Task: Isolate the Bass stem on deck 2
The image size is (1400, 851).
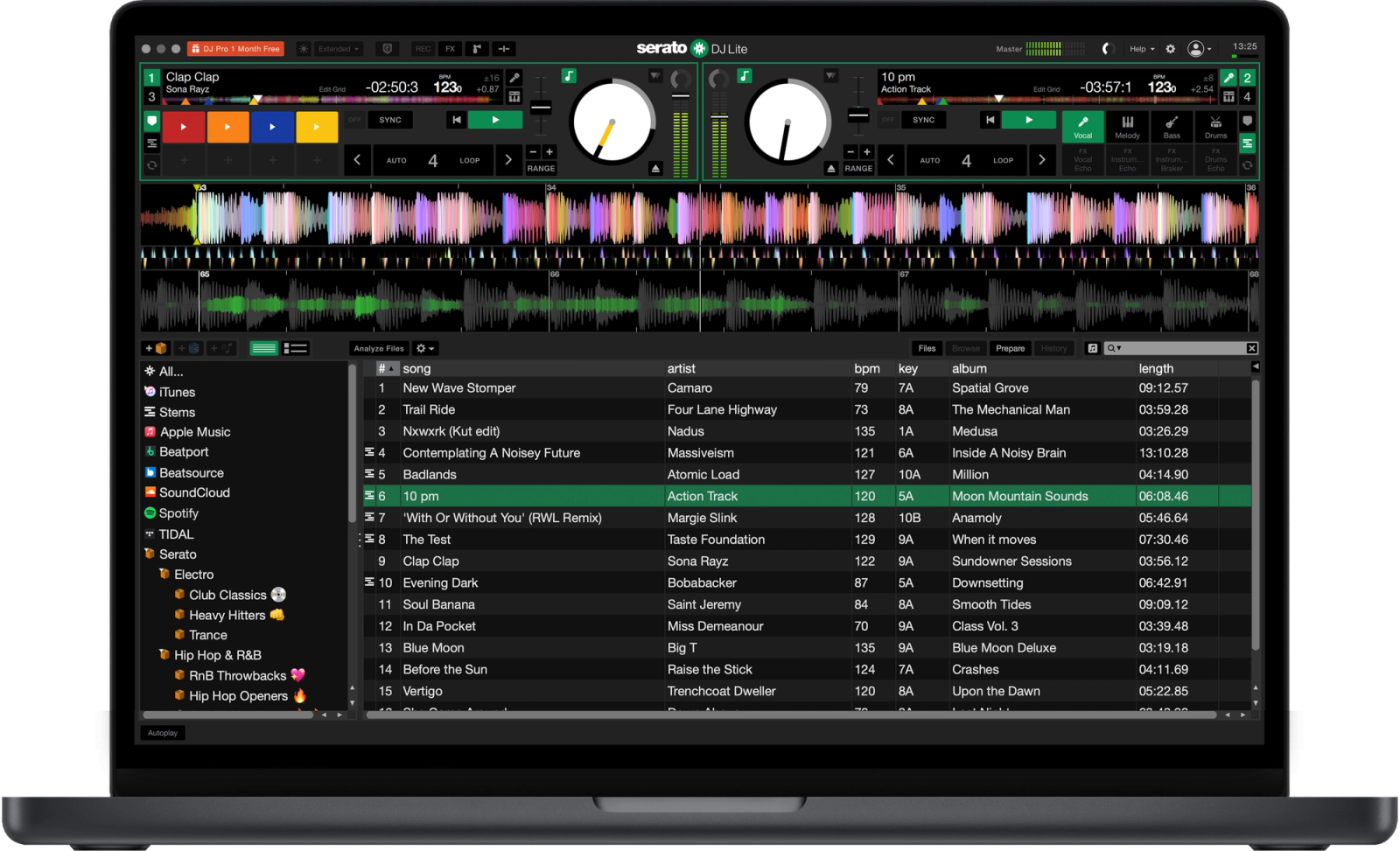Action: pyautogui.click(x=1172, y=127)
